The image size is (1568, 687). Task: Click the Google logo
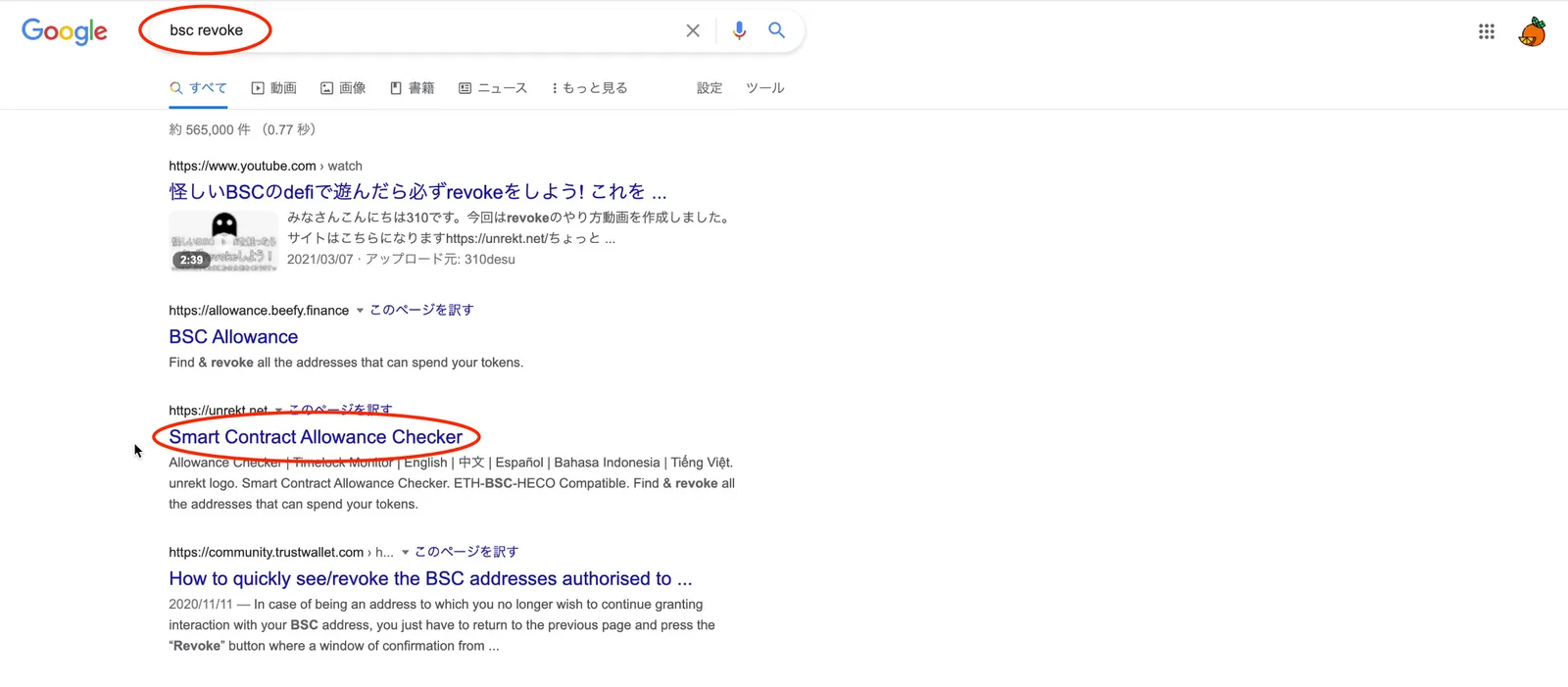pos(65,31)
